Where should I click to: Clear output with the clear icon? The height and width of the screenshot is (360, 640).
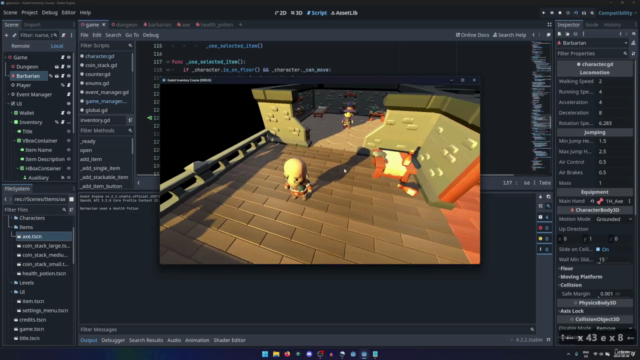[x=540, y=197]
